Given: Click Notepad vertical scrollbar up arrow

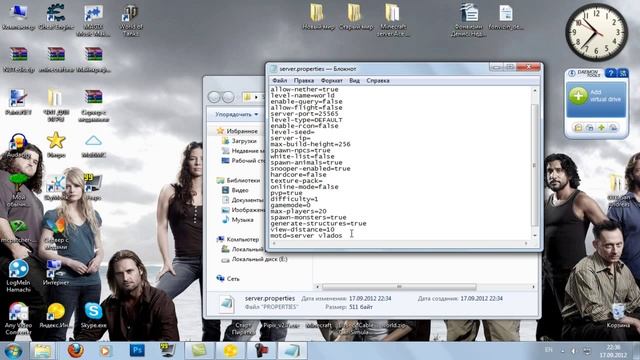Looking at the screenshot, I should (x=535, y=90).
